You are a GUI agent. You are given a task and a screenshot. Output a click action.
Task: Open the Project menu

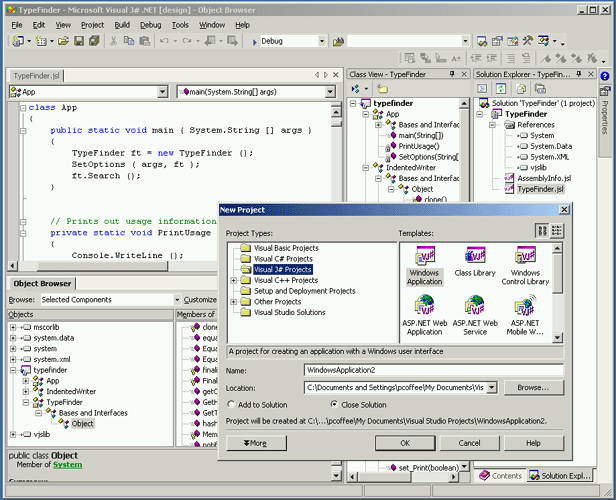(x=92, y=25)
